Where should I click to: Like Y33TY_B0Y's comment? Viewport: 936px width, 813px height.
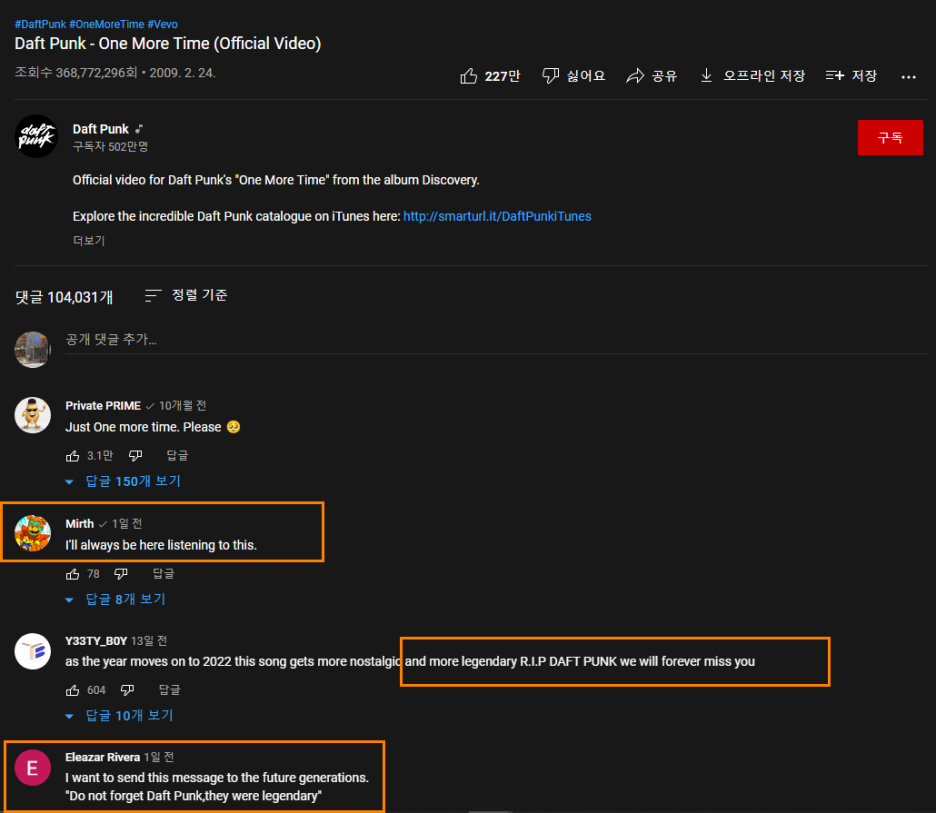coord(72,691)
